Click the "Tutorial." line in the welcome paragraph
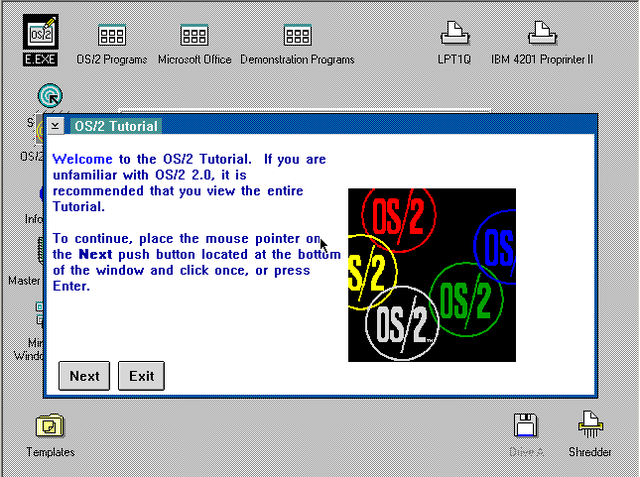The height and width of the screenshot is (477, 640). pos(79,207)
